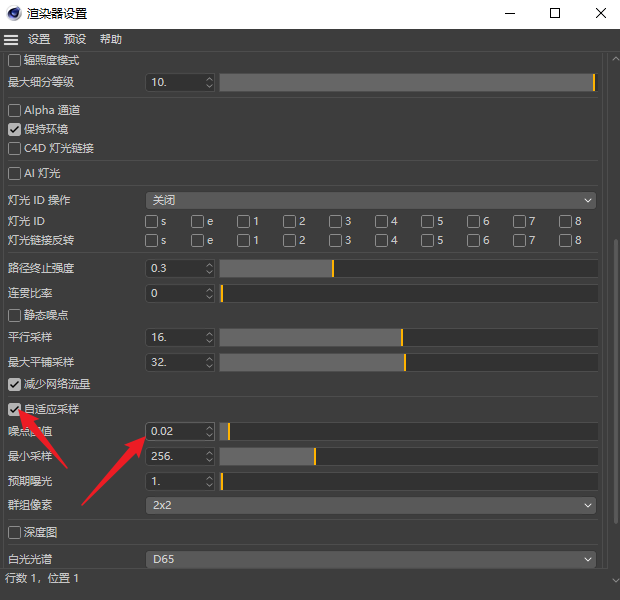This screenshot has width=620, height=600.
Task: Check the 灯光 ID checkbox labeled s
Action: point(151,221)
